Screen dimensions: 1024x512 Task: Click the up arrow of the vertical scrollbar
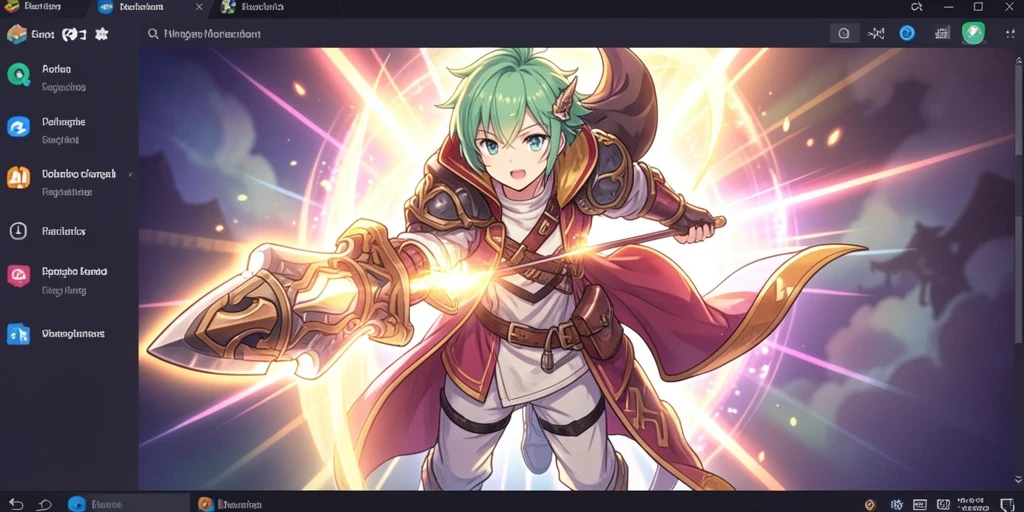coord(1019,60)
